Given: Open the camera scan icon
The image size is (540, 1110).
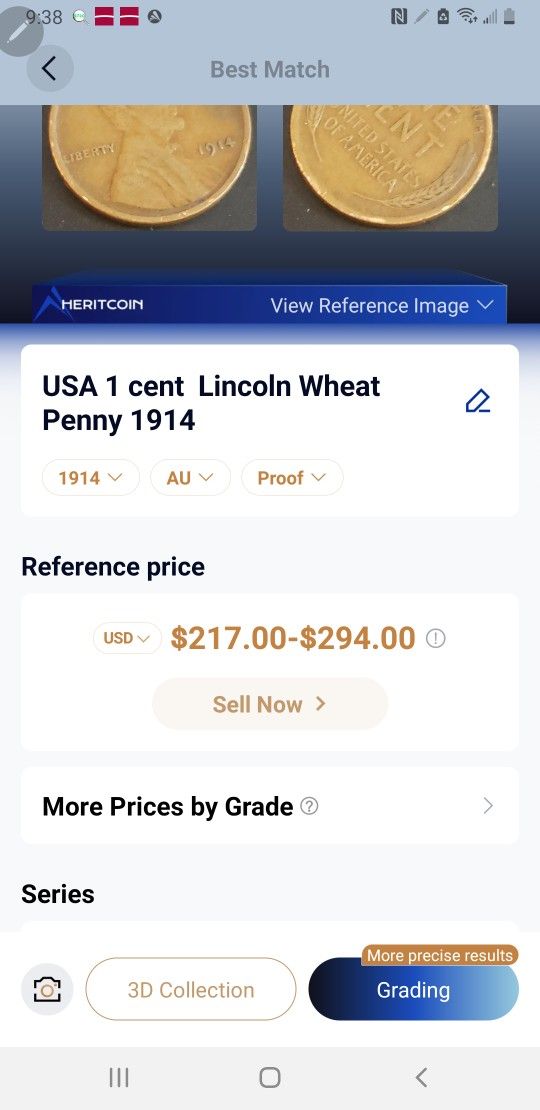Looking at the screenshot, I should 47,989.
